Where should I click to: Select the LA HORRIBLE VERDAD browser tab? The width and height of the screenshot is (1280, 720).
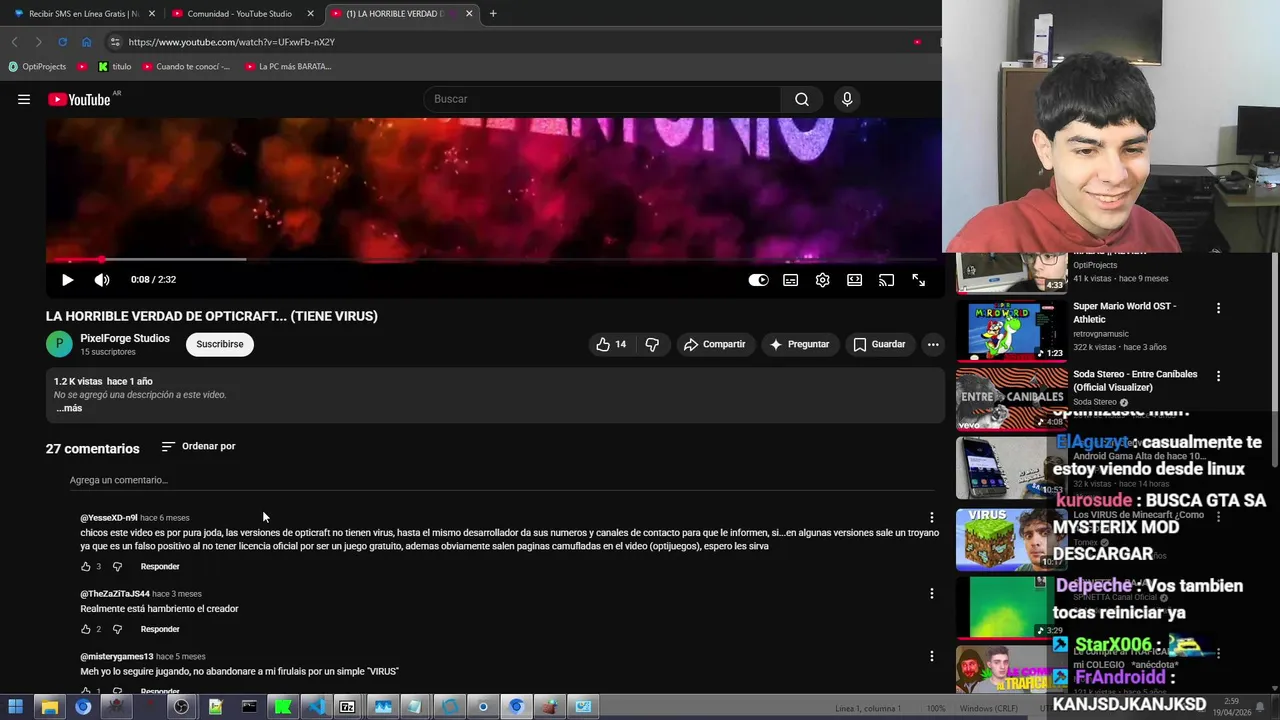pyautogui.click(x=402, y=14)
